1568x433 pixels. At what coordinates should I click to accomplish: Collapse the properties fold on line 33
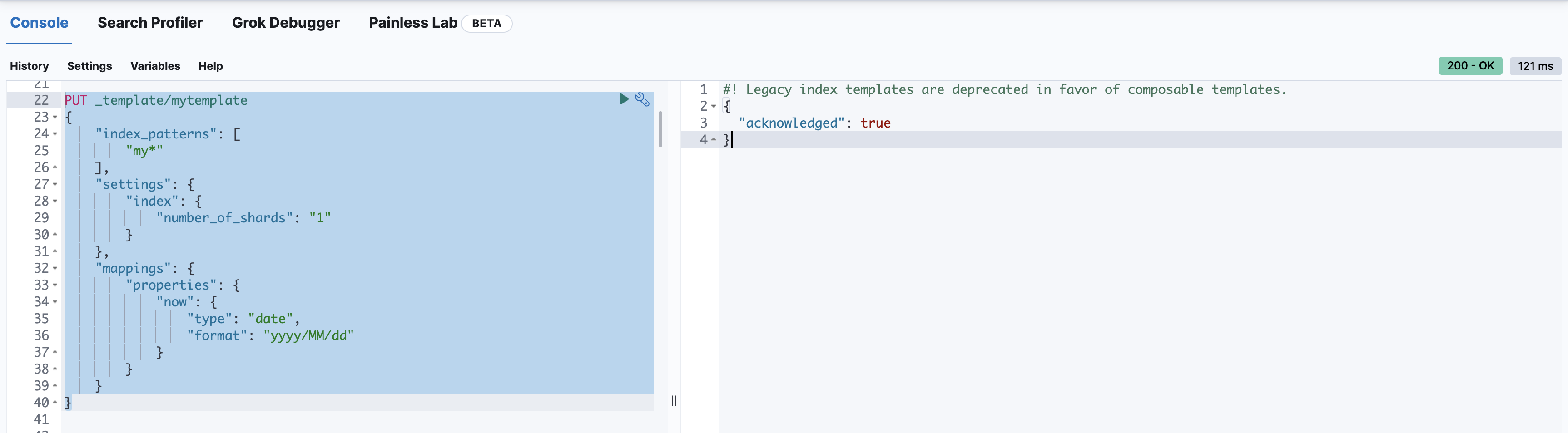[x=55, y=285]
